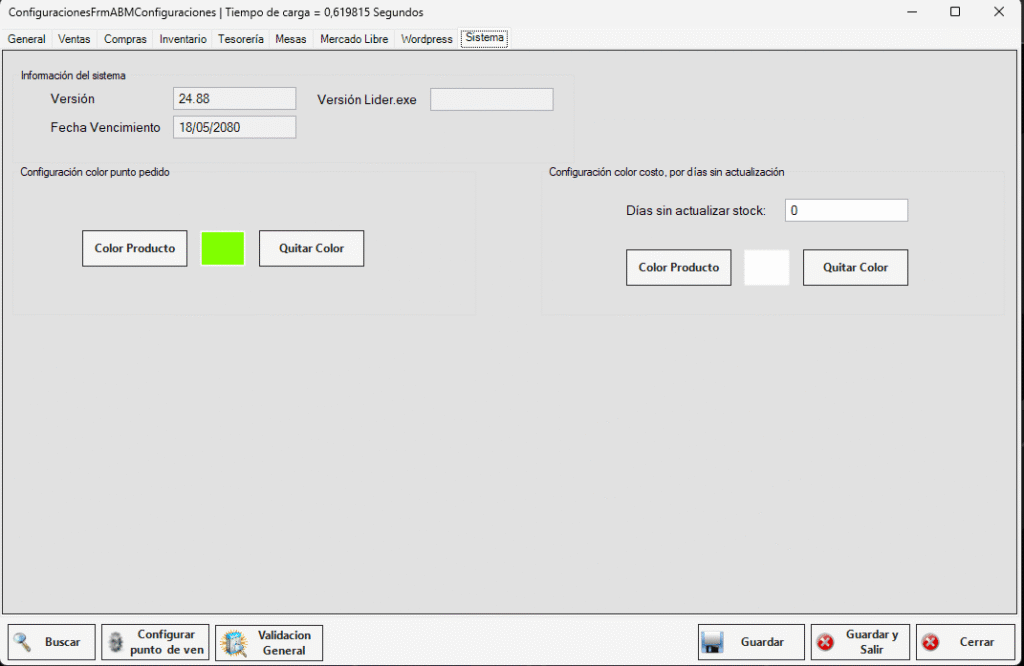Switch to the Ventas tab
Image resolution: width=1024 pixels, height=666 pixels.
point(74,39)
